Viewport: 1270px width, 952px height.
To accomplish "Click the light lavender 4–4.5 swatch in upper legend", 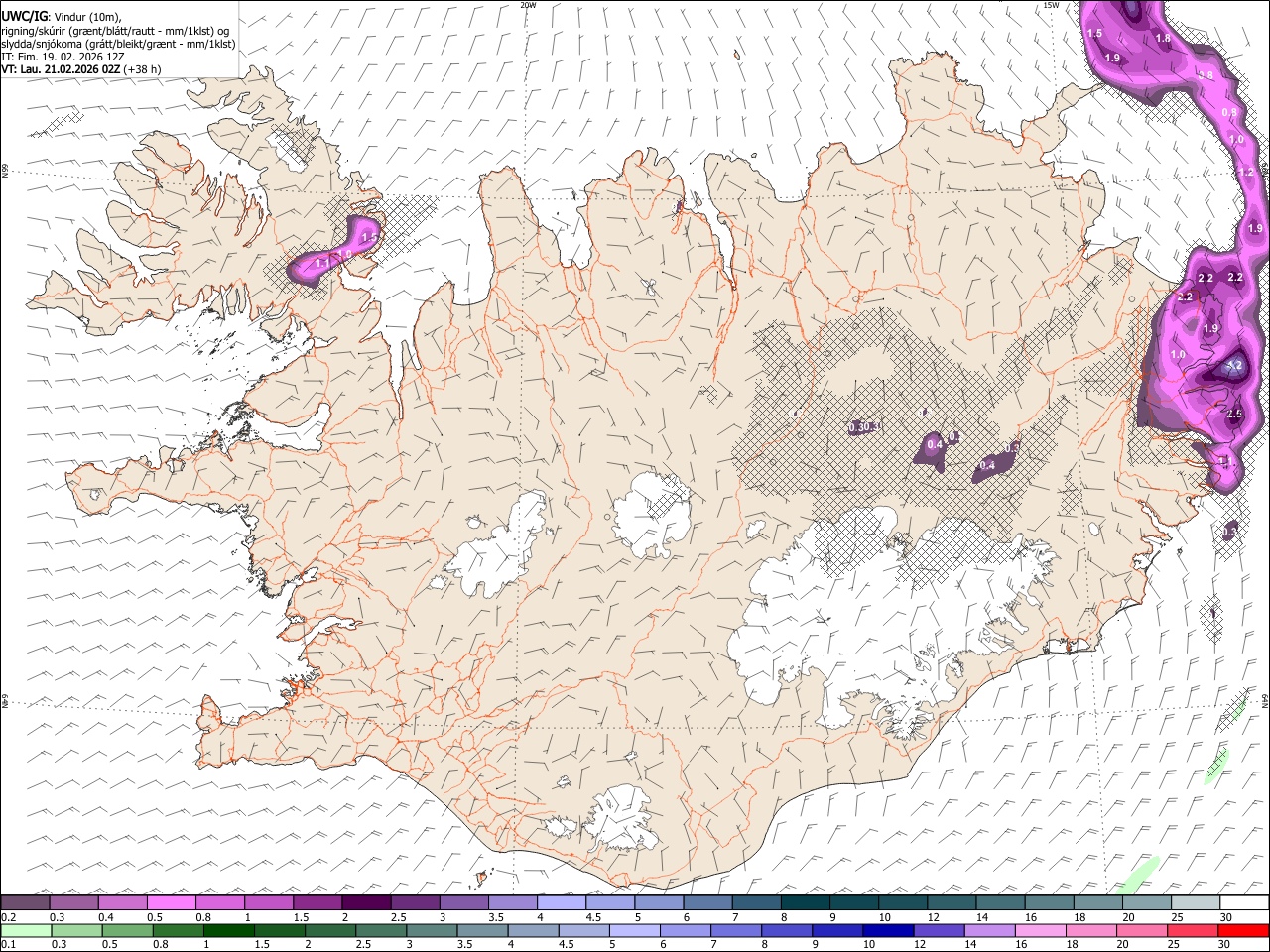I will (x=561, y=902).
